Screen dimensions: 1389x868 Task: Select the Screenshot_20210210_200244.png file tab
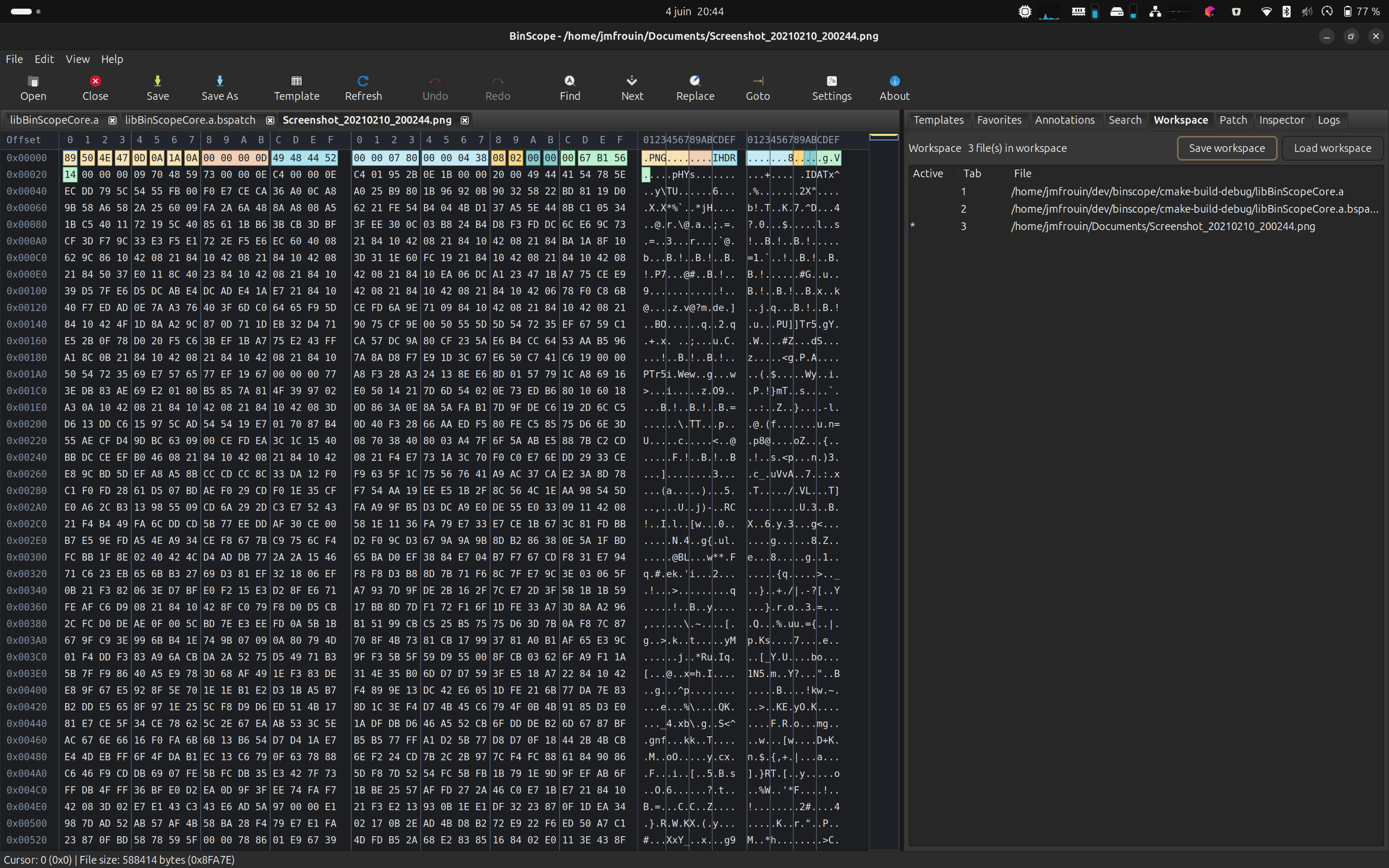[367, 120]
